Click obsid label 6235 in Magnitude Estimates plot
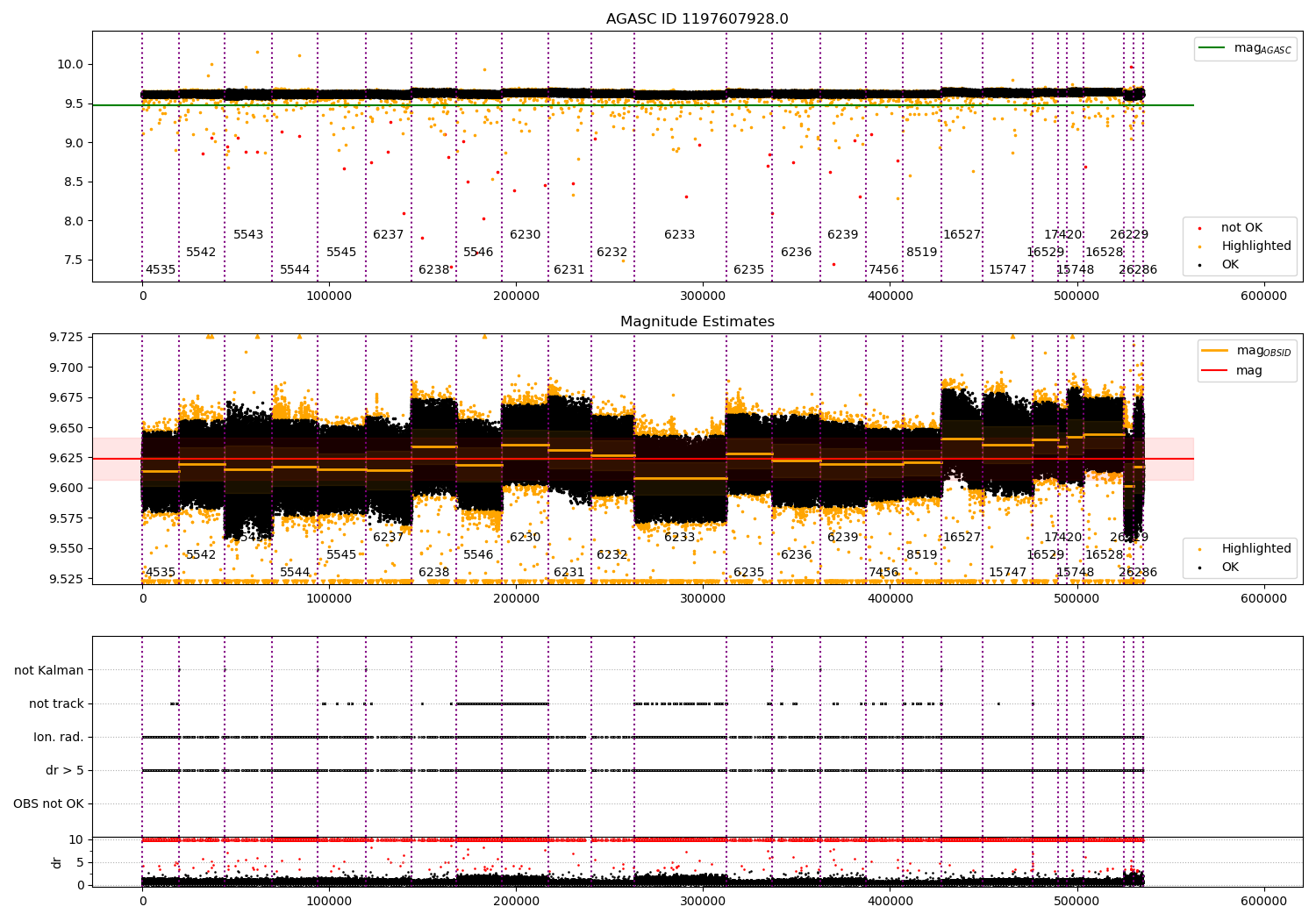The height and width of the screenshot is (921, 1316). [749, 573]
